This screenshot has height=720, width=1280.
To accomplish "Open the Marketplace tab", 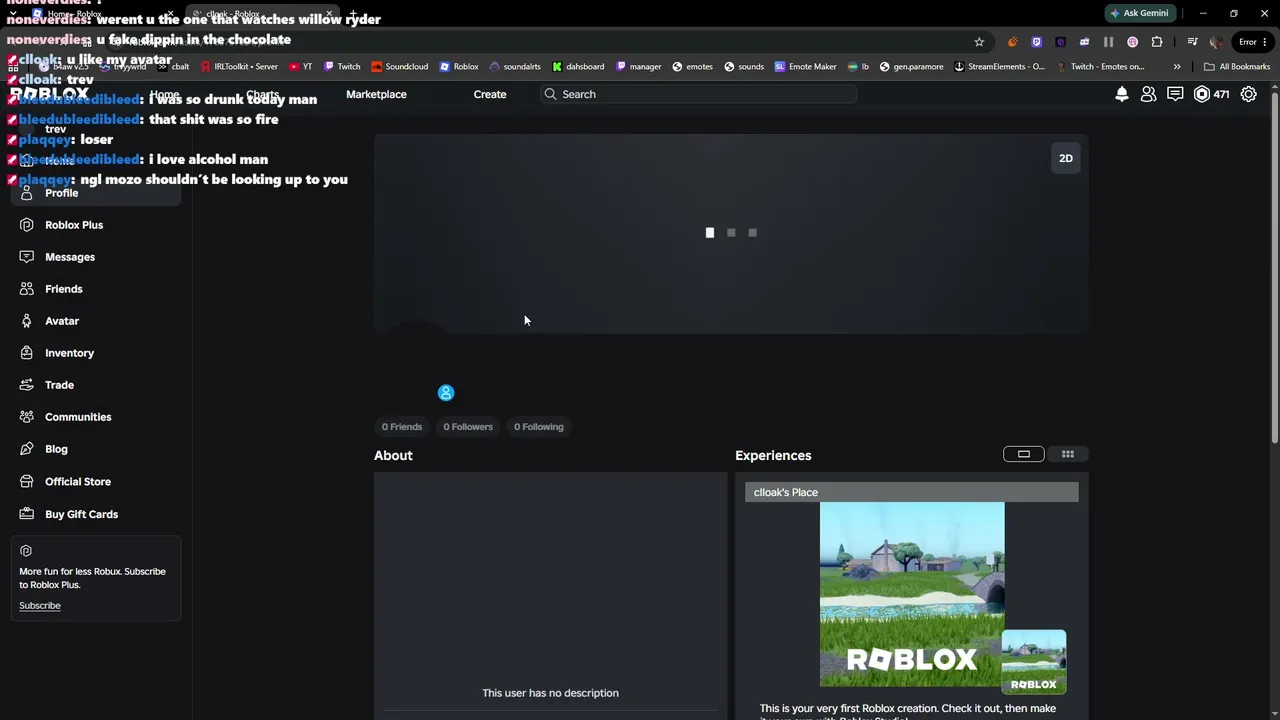I will pos(376,94).
